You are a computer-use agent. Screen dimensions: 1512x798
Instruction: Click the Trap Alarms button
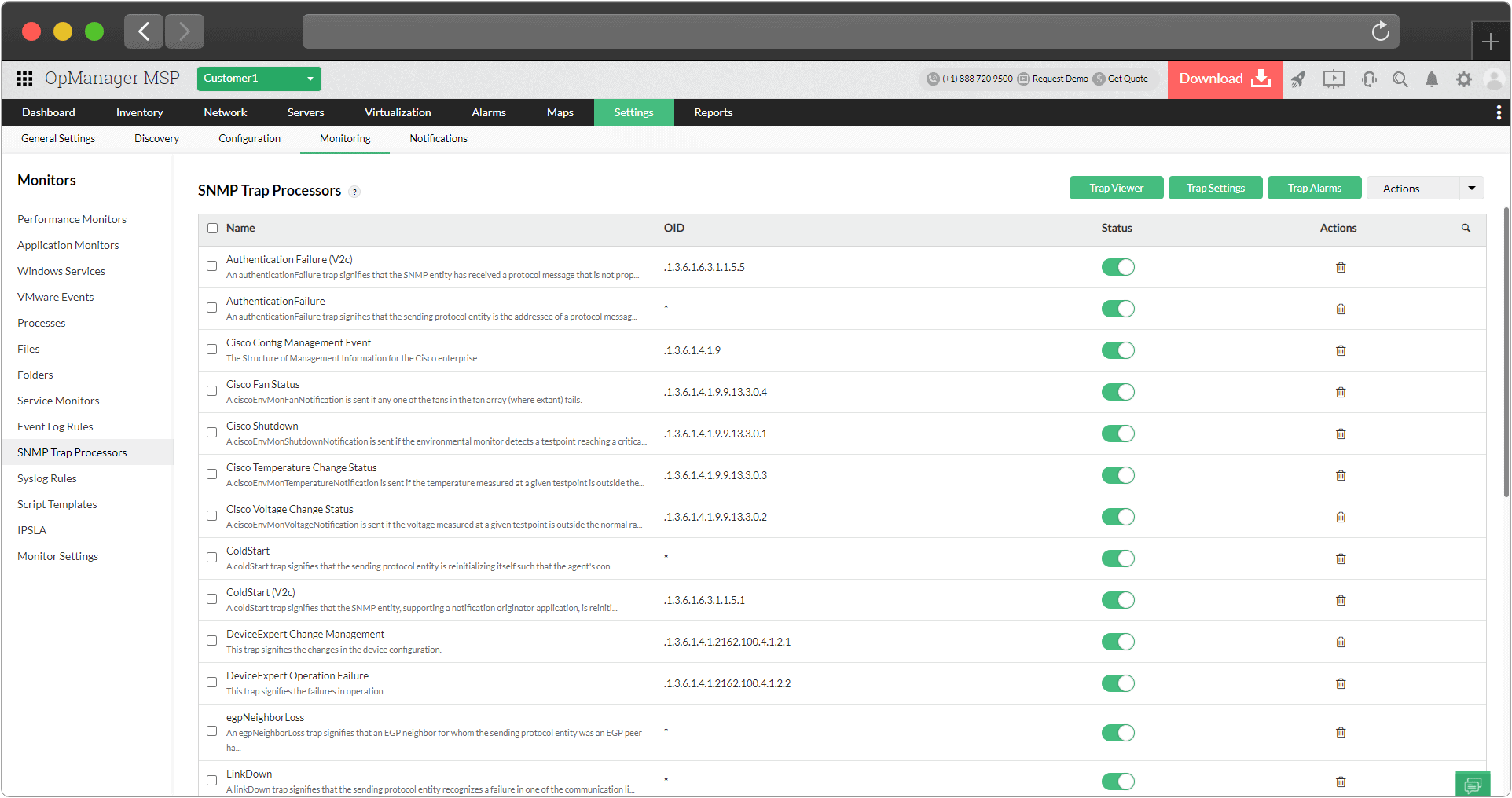pyautogui.click(x=1315, y=189)
